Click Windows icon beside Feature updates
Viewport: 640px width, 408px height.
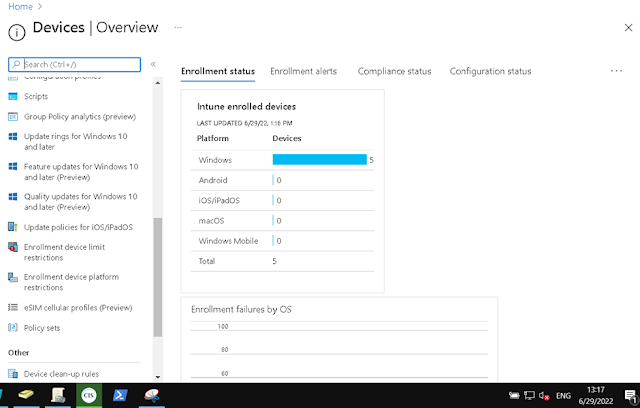coord(13,166)
